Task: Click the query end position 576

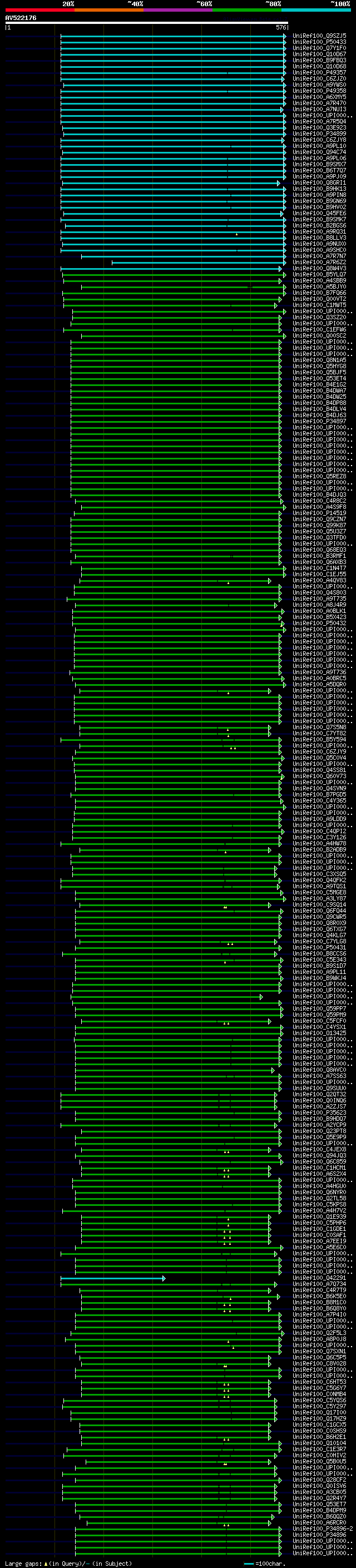Action: pyautogui.click(x=281, y=28)
